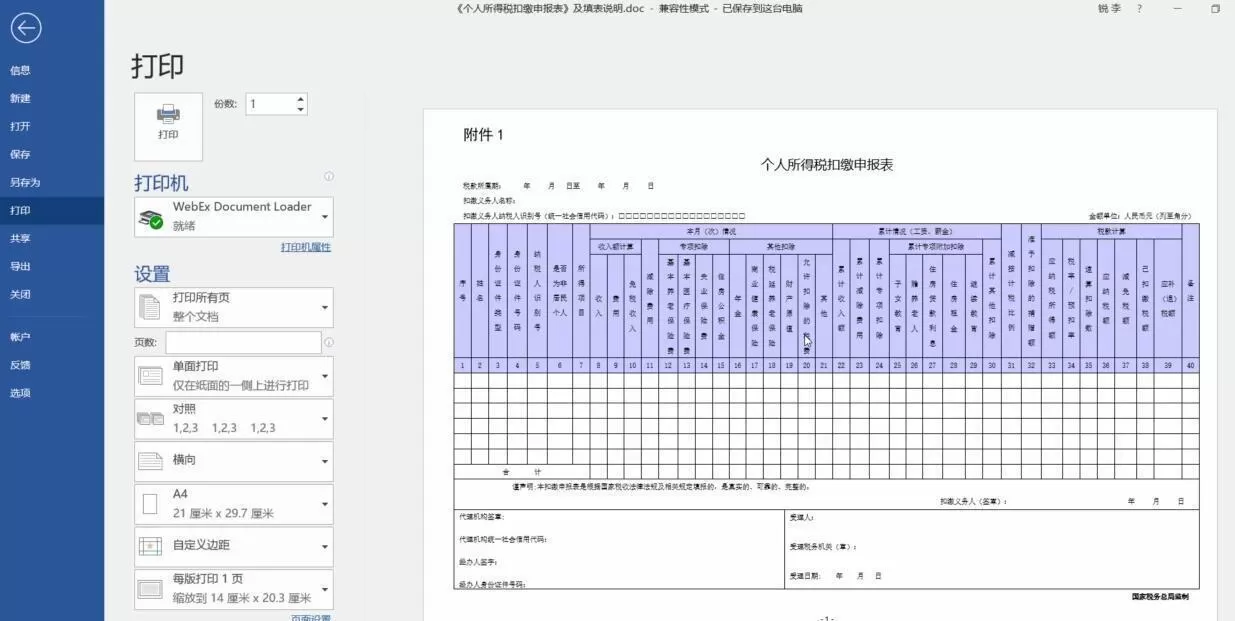
Task: Click the 自定义边距 custom margins icon
Action: click(150, 546)
